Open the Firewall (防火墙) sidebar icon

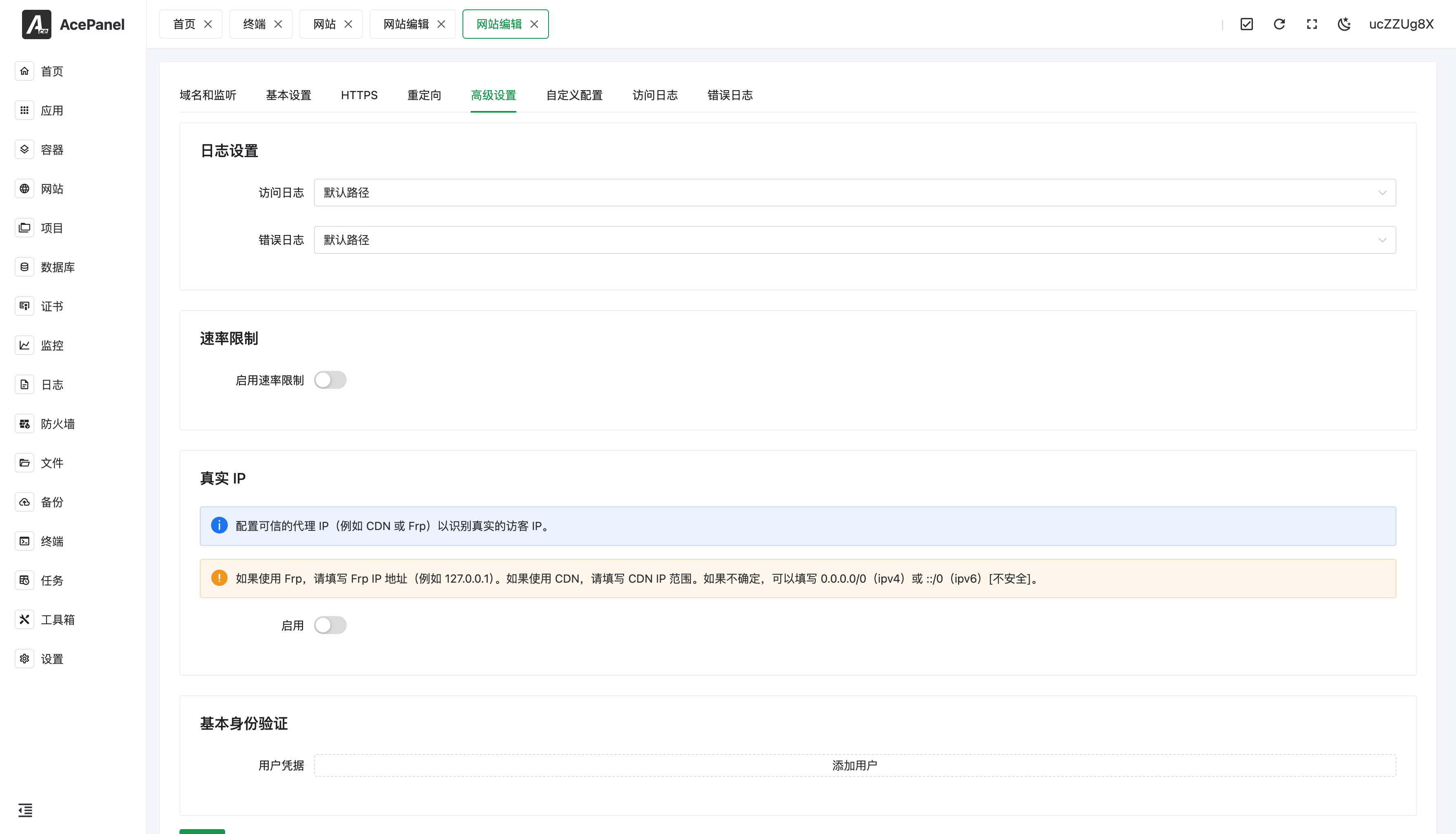(24, 424)
